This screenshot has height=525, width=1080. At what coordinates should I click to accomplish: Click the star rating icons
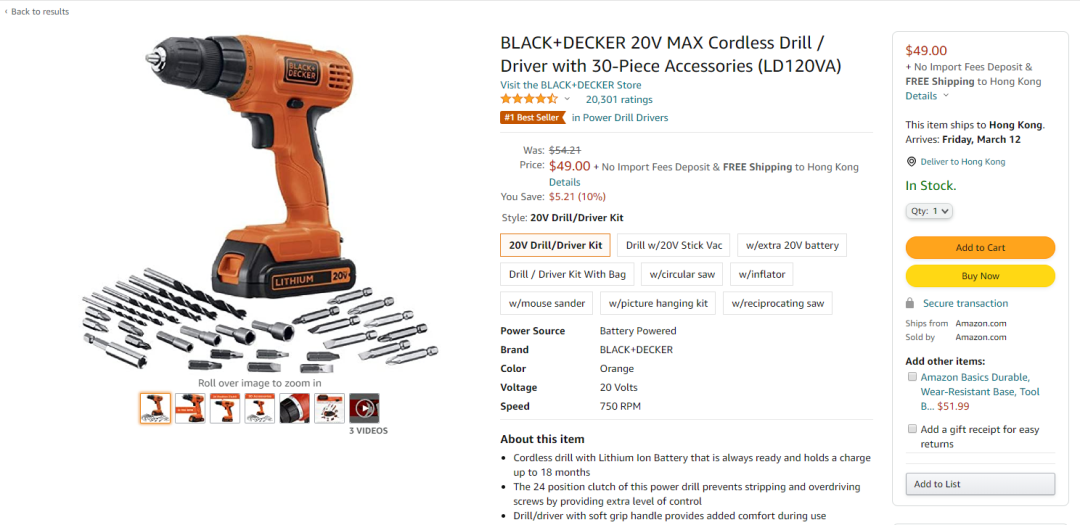528,99
